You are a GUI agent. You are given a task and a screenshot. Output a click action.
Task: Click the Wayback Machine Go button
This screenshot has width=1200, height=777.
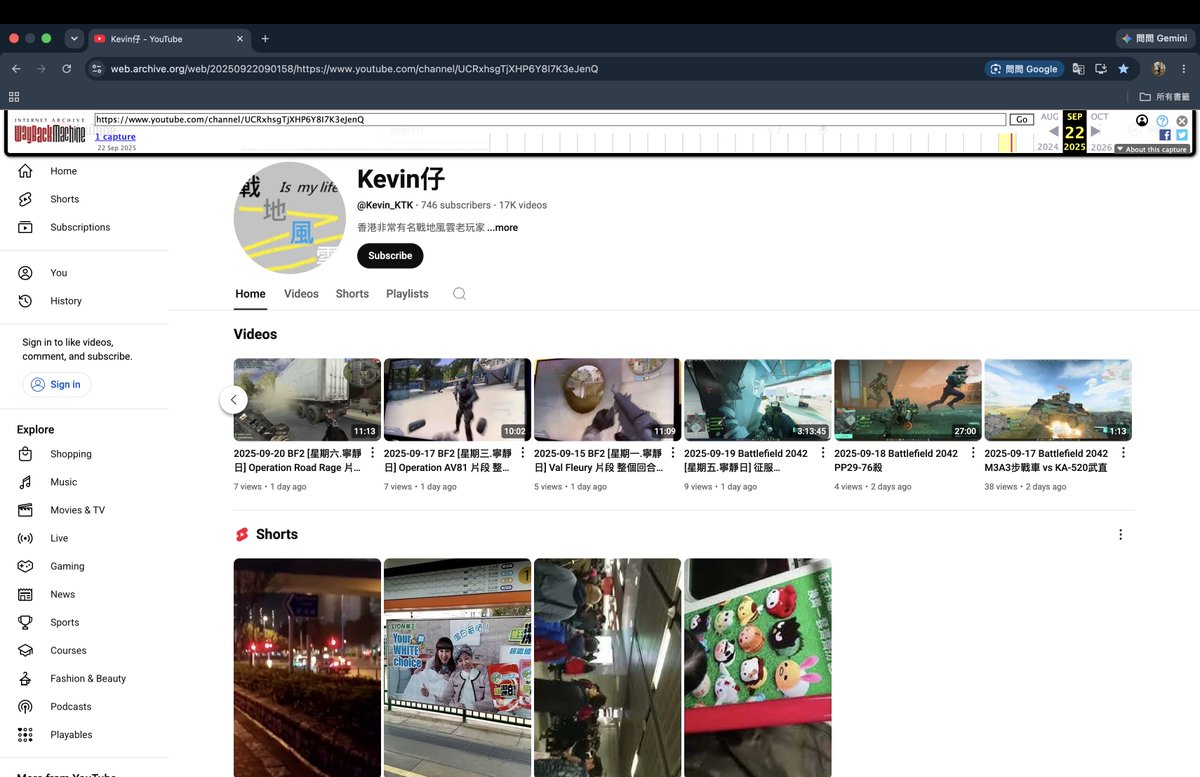[x=1021, y=119]
